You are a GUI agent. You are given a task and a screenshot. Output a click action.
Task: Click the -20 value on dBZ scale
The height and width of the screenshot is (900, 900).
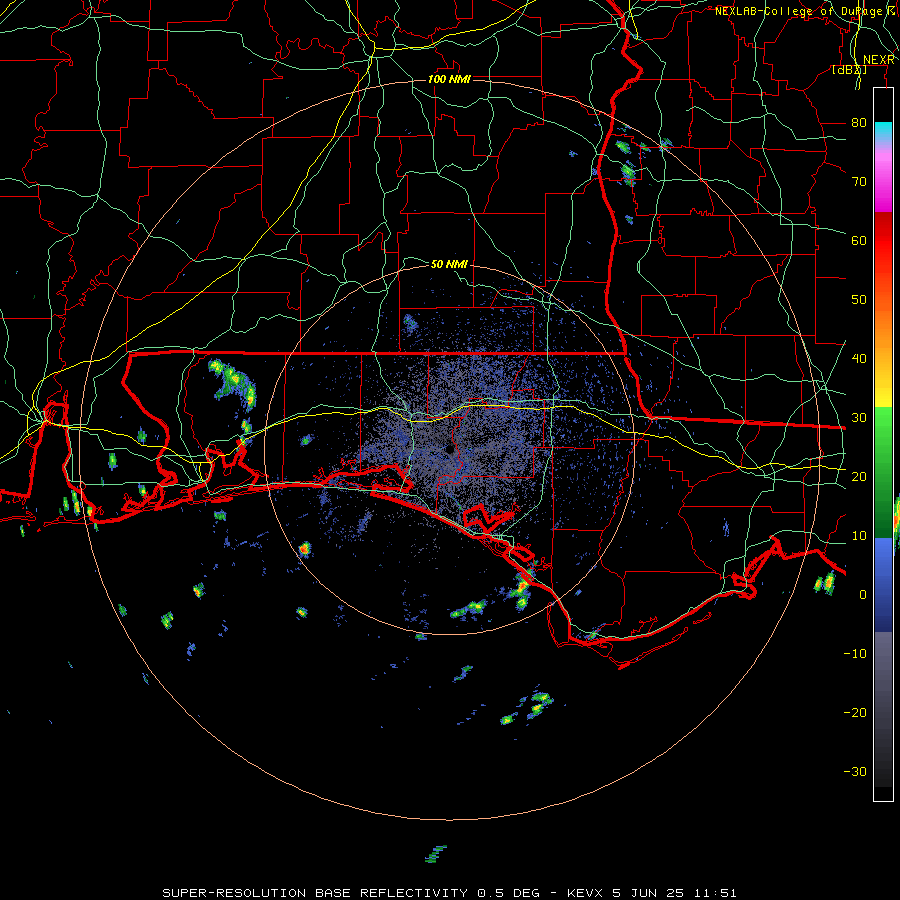tap(855, 712)
